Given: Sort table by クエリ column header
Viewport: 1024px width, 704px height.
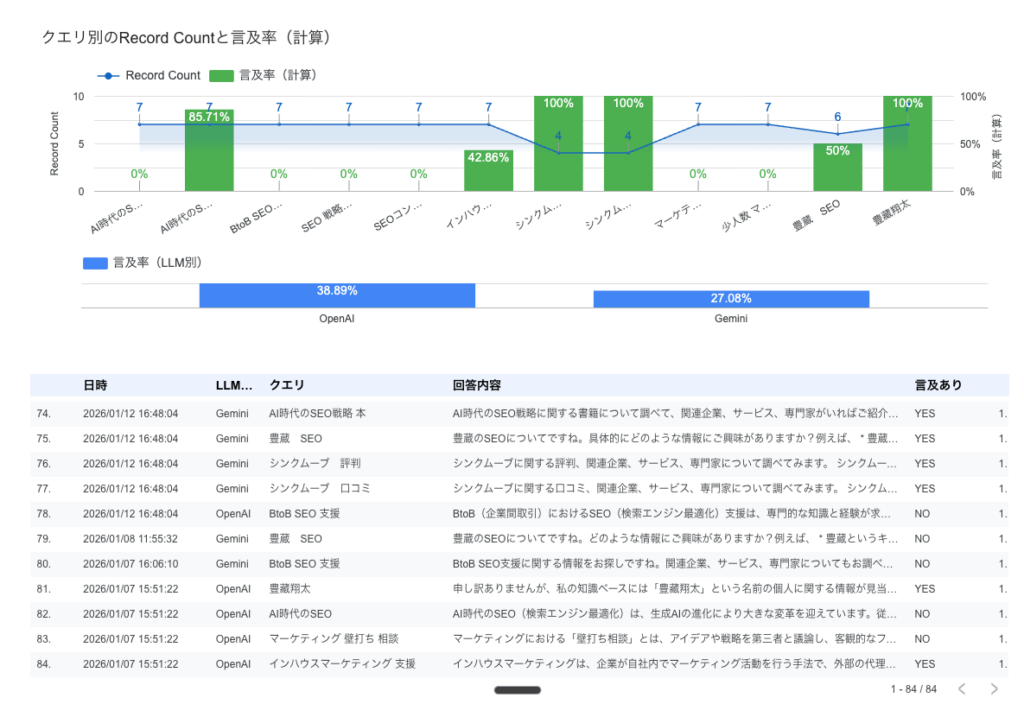Looking at the screenshot, I should click(x=287, y=385).
